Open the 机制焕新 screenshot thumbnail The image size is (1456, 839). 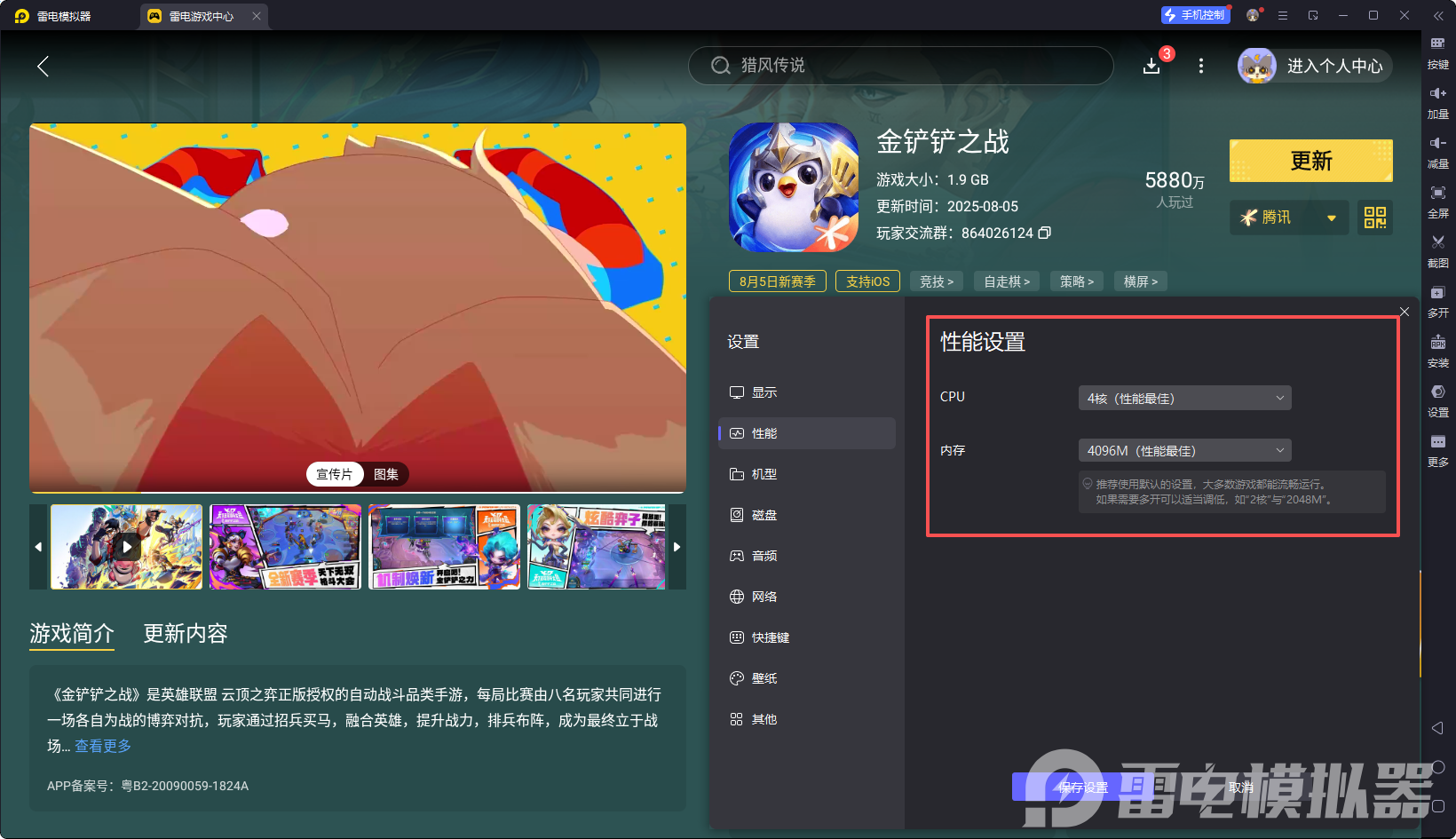coord(445,547)
